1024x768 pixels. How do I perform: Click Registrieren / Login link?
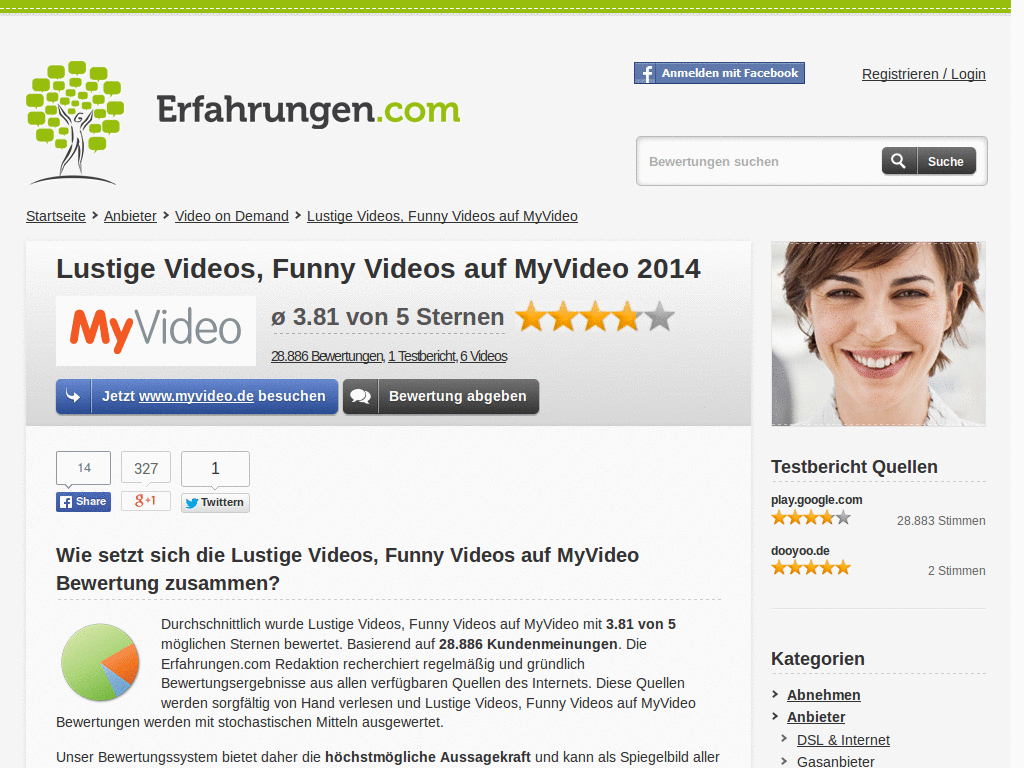923,74
